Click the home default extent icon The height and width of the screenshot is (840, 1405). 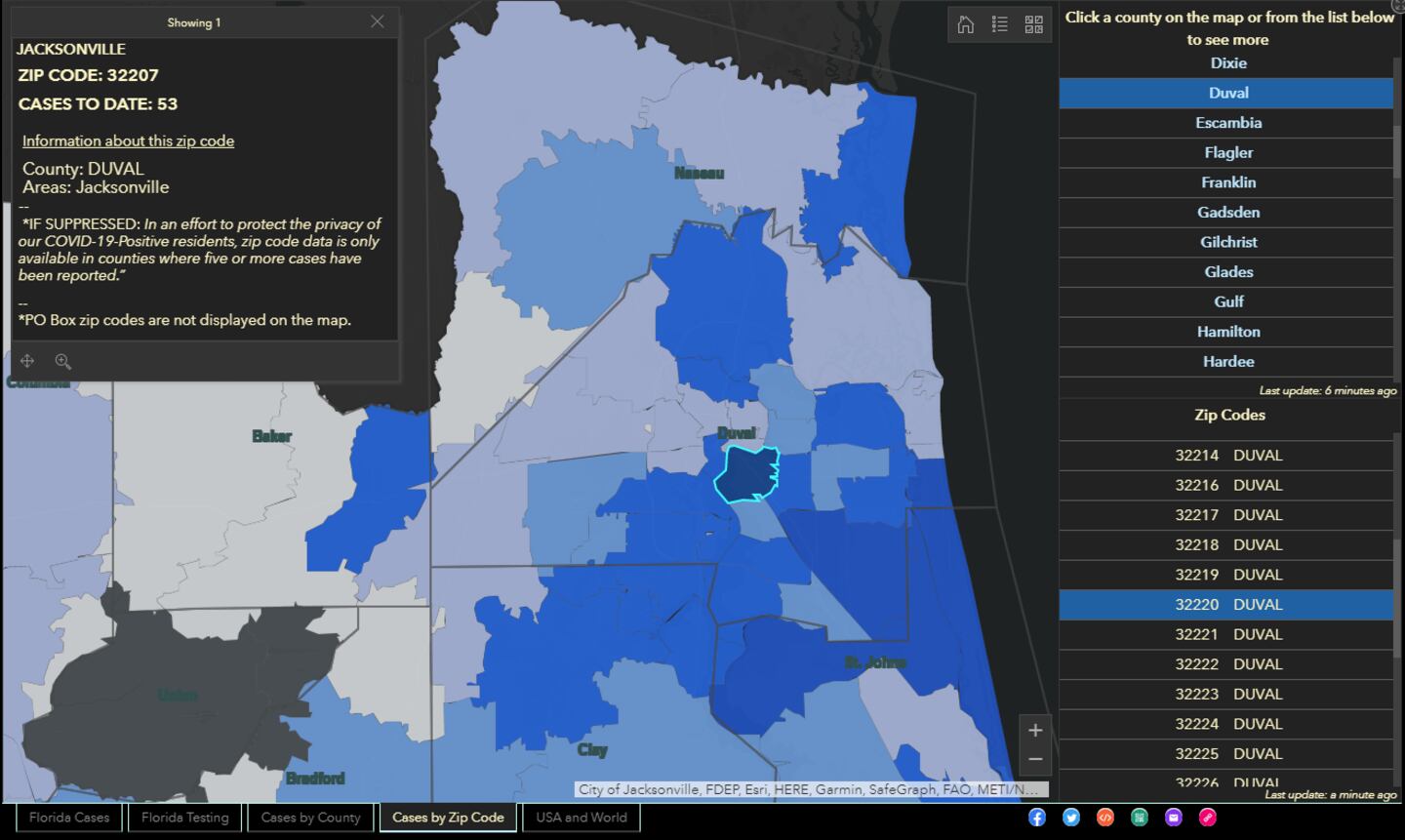pos(965,24)
